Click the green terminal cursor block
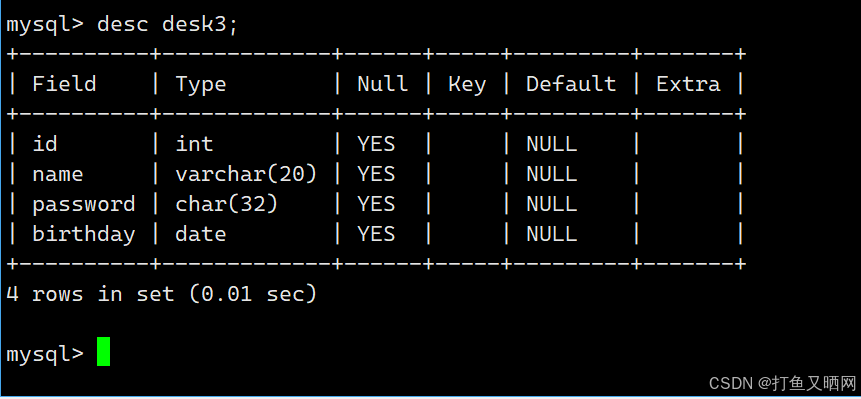Screen dimensions: 861x399 coord(103,351)
